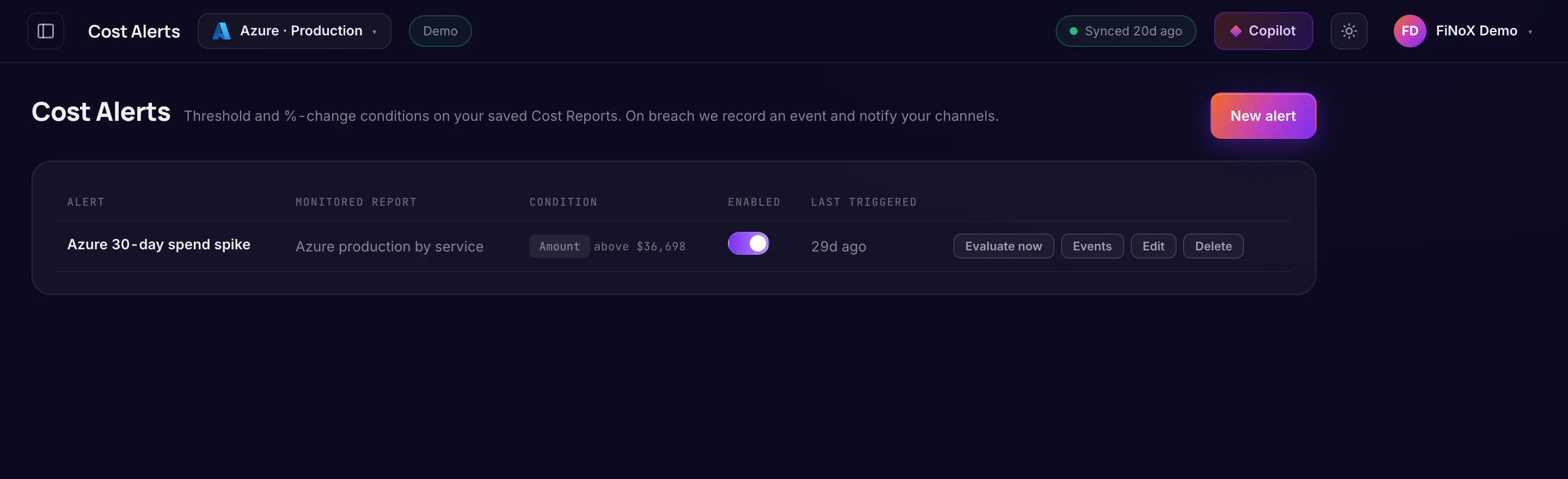Click the large Cost Alerts page heading
This screenshot has width=1568, height=479.
(101, 112)
